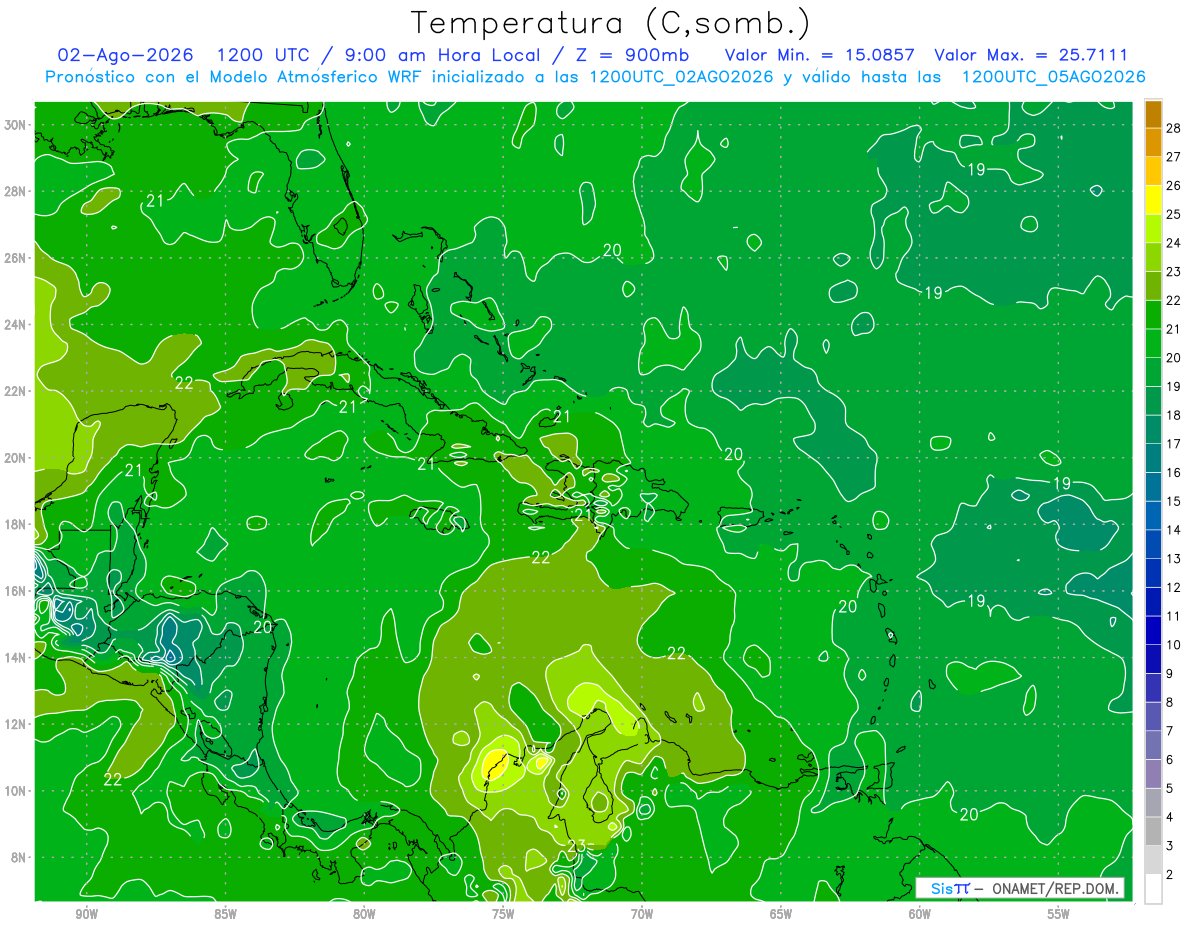
Task: Click the yellow temperature hotspot near 75W 11N
Action: [x=494, y=766]
